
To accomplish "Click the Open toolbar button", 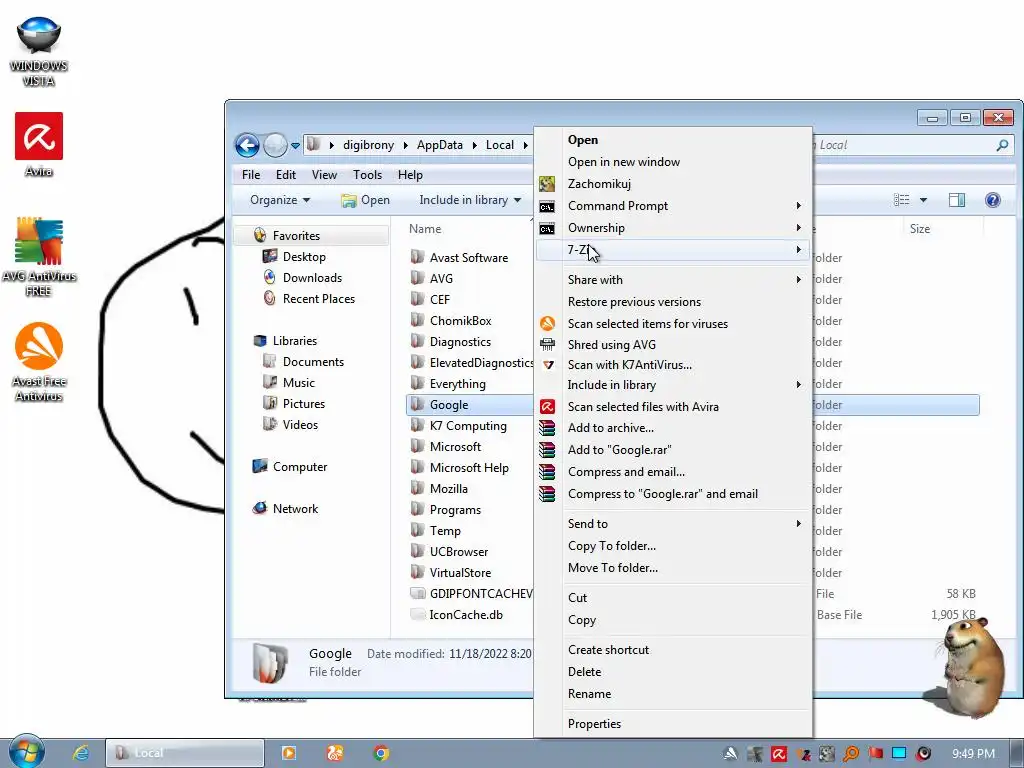I will (366, 200).
